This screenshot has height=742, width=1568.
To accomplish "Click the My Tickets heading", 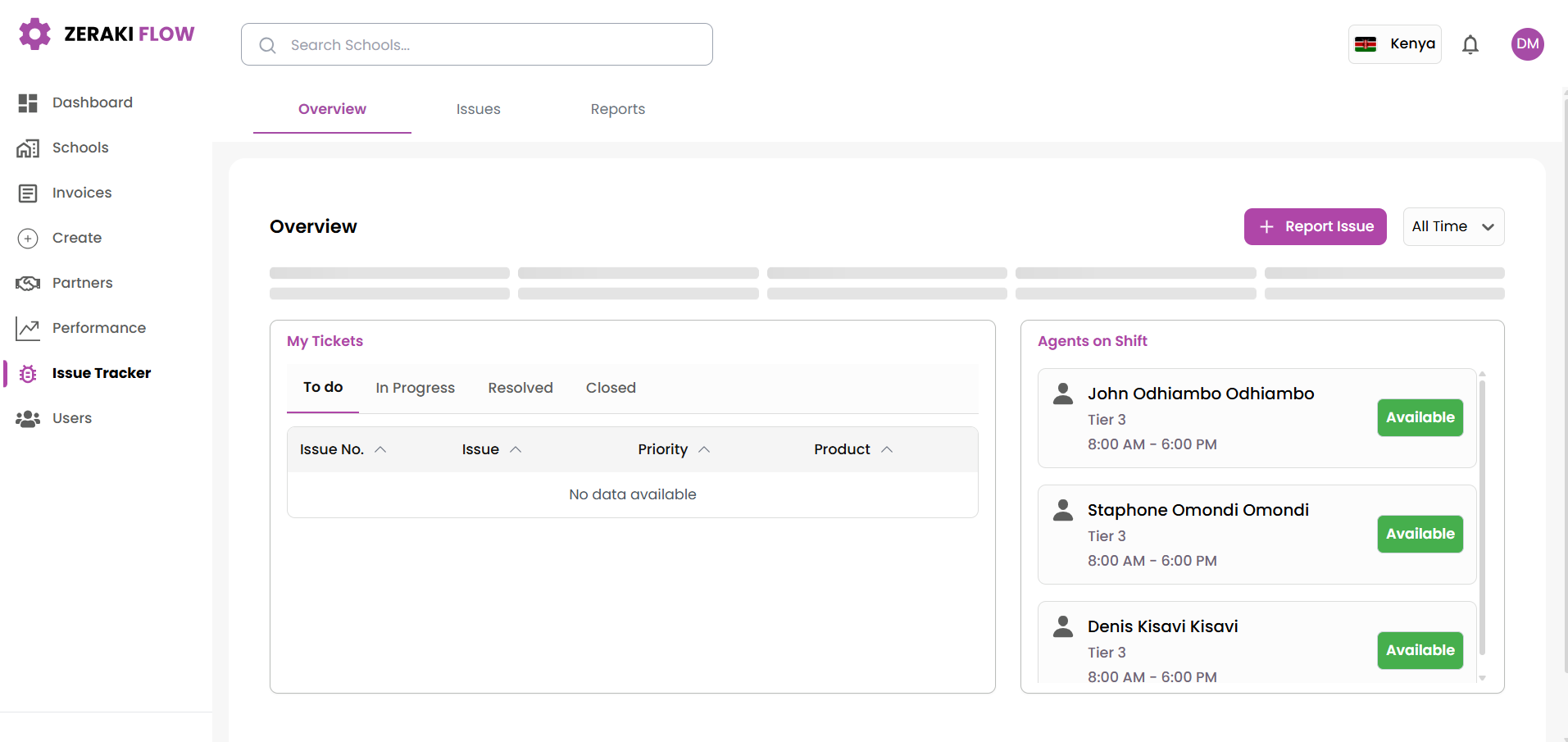I will click(x=325, y=341).
